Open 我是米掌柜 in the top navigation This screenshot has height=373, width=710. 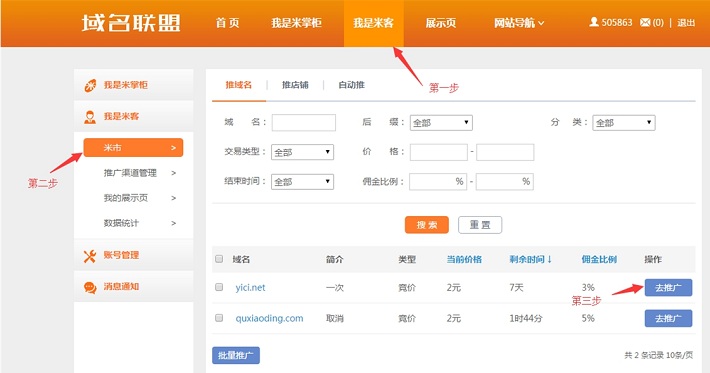296,23
